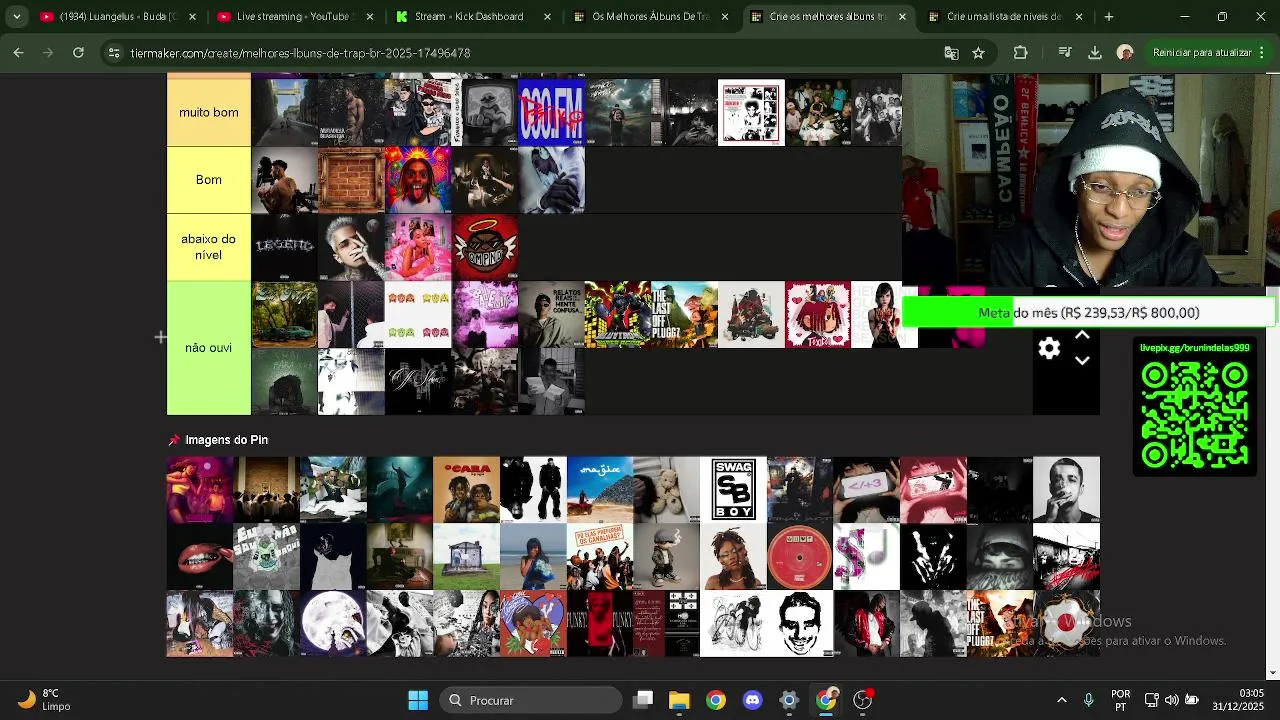
Task: Select the halo black disc cover in abaixo do nível
Action: 485,247
